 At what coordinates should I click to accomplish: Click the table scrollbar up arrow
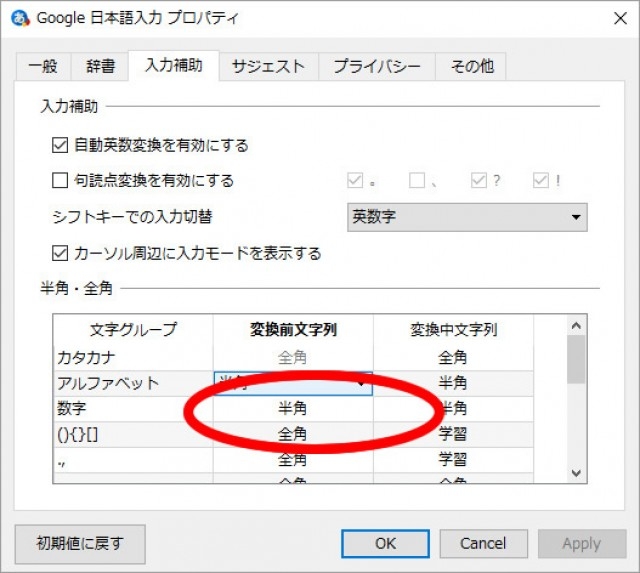[x=576, y=326]
